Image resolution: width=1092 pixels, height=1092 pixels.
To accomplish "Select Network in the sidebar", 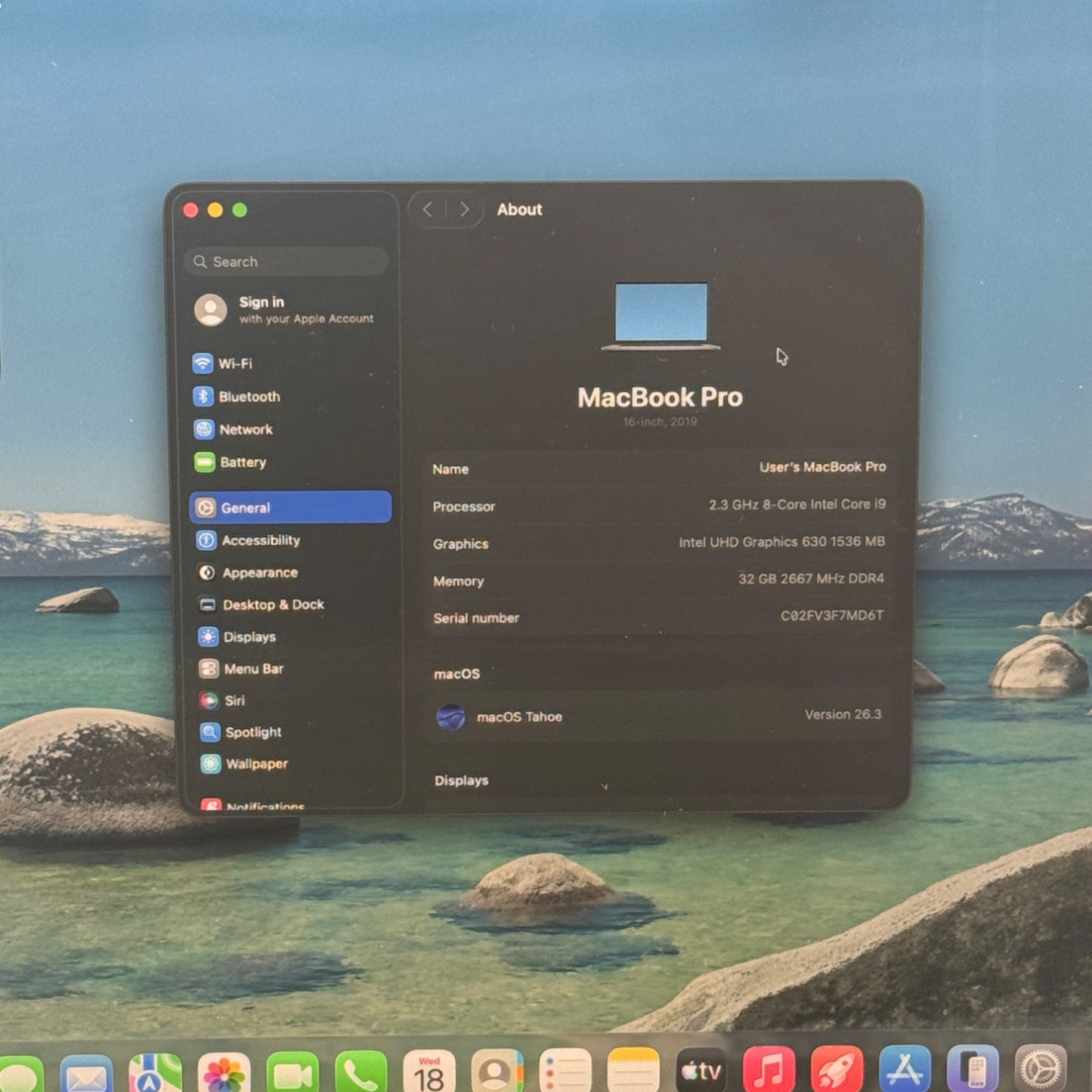I will click(245, 429).
